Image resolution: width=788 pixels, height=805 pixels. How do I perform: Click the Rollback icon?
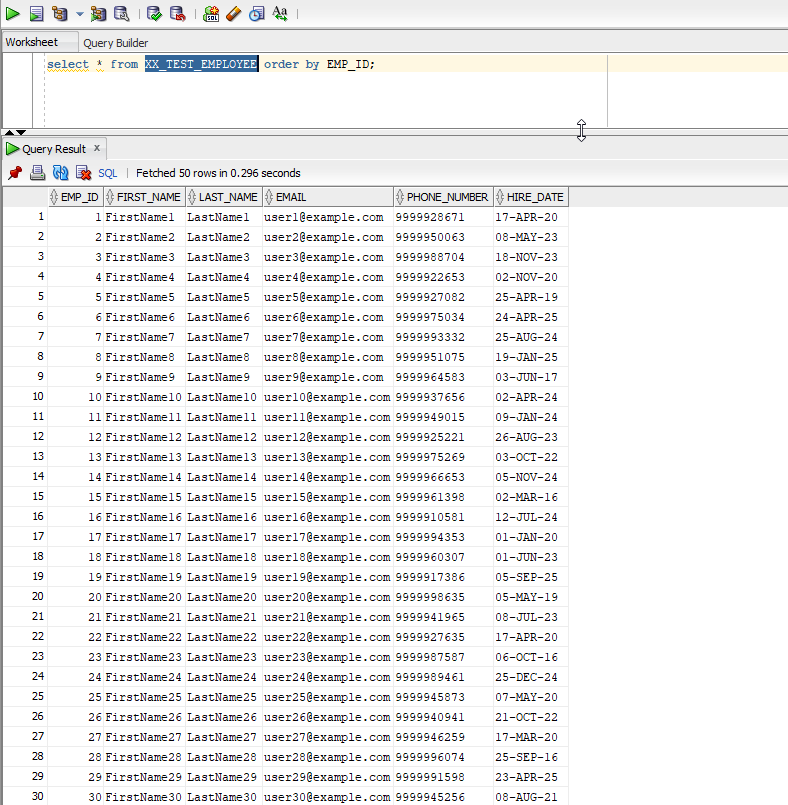coord(177,14)
